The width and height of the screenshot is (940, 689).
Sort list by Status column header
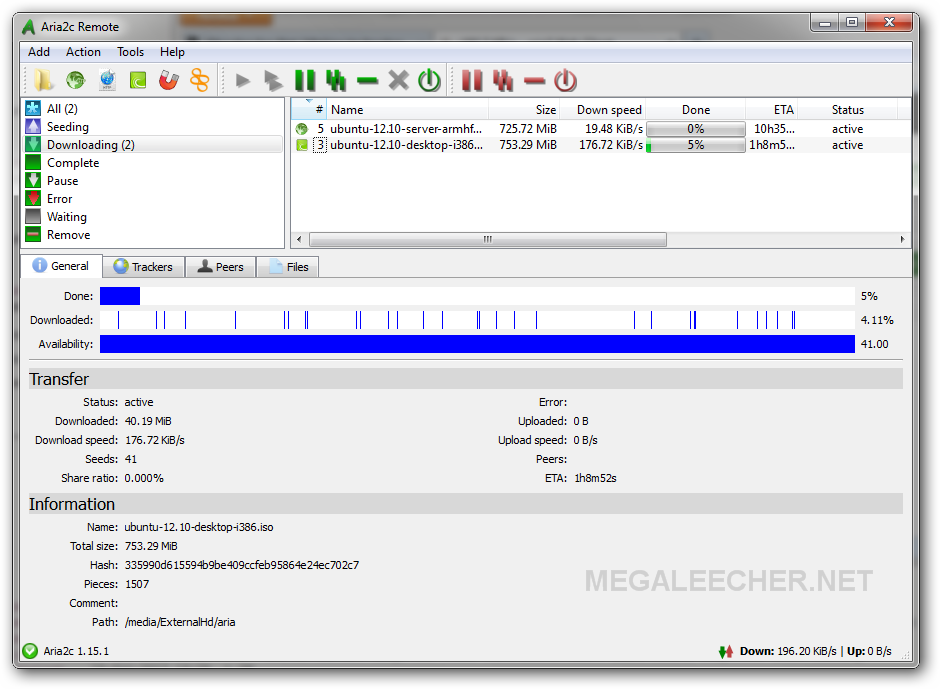[847, 110]
